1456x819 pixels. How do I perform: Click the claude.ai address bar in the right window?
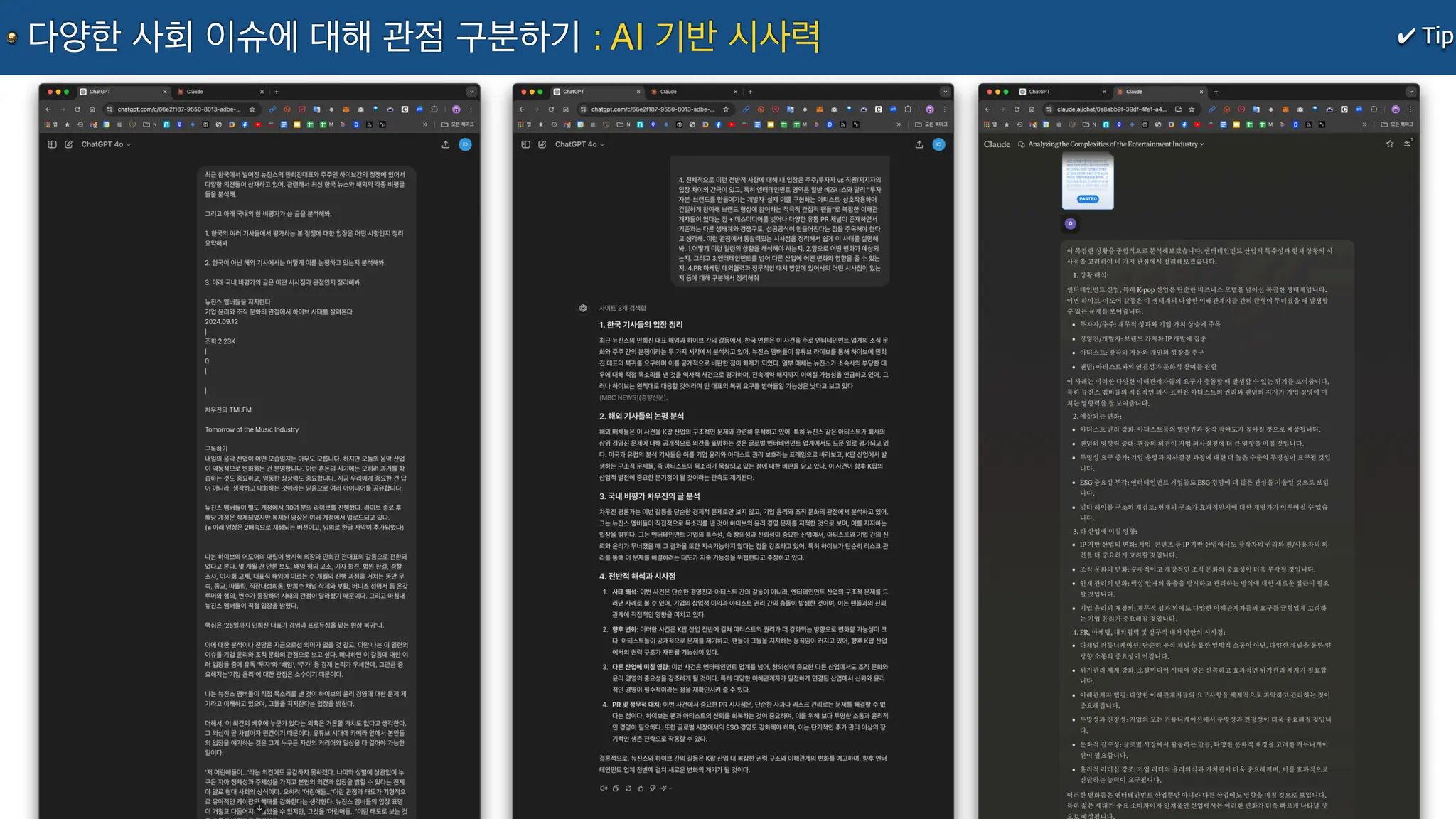tap(1112, 109)
